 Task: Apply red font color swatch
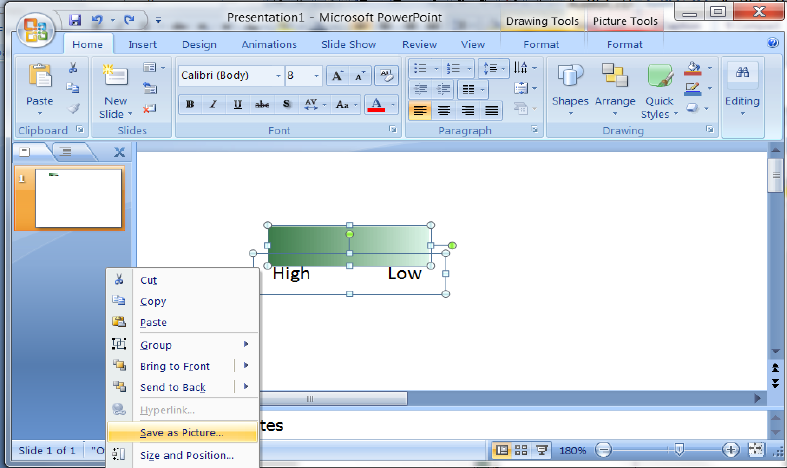click(x=376, y=105)
